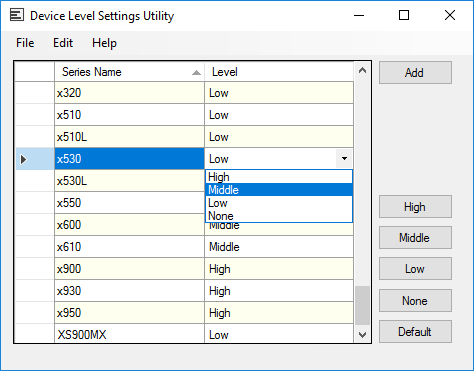
Task: Click the Add button
Action: 415,72
